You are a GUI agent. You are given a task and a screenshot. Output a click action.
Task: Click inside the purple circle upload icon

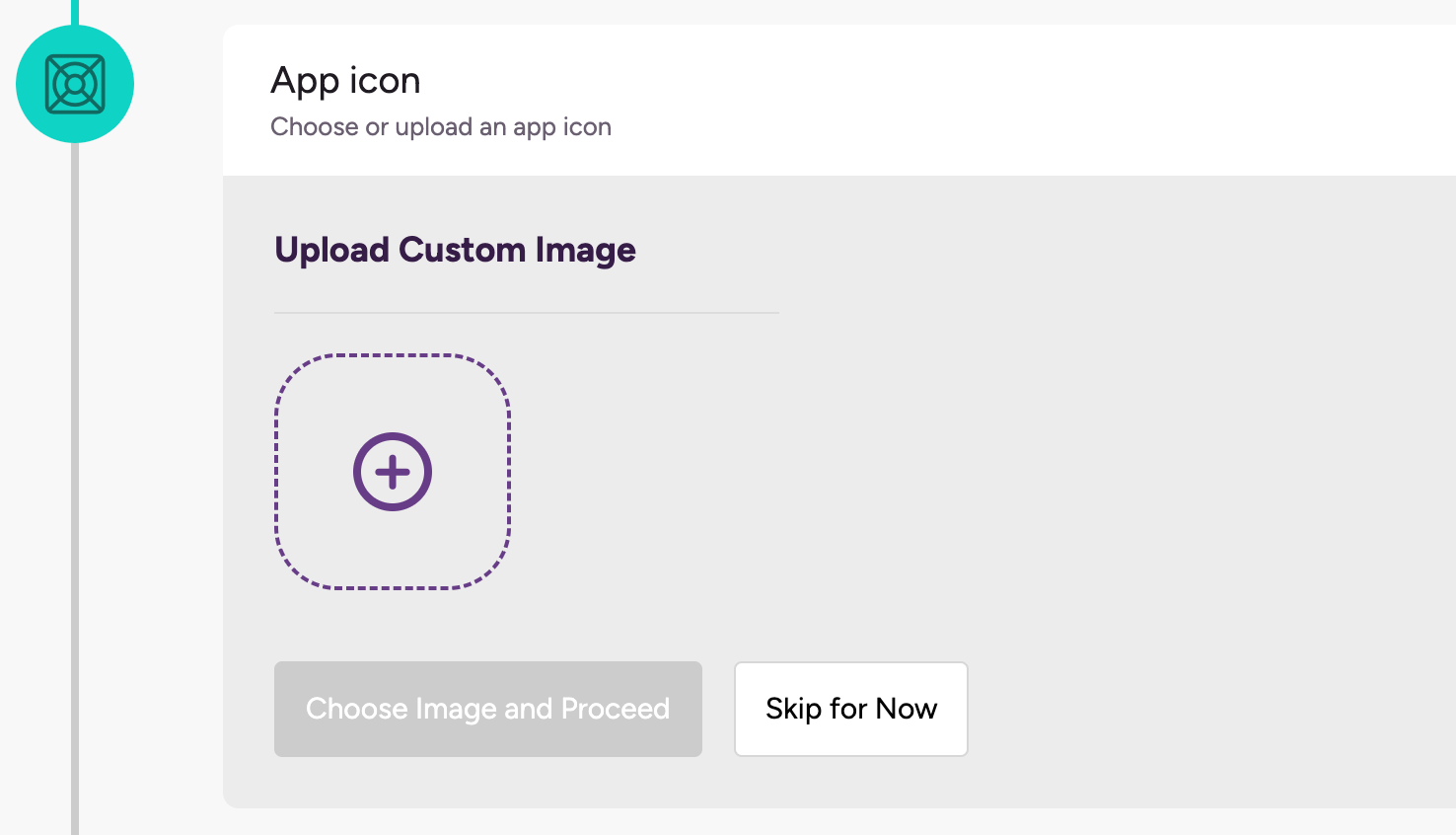point(393,471)
